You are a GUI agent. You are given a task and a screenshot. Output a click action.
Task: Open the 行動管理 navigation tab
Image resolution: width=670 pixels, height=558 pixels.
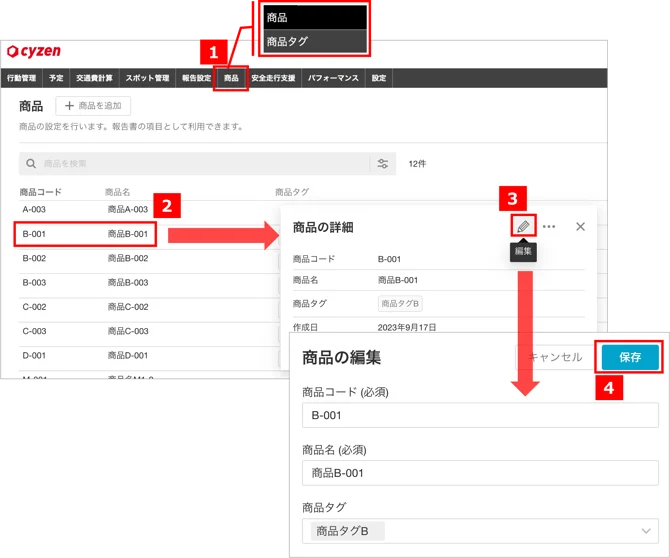pyautogui.click(x=21, y=78)
